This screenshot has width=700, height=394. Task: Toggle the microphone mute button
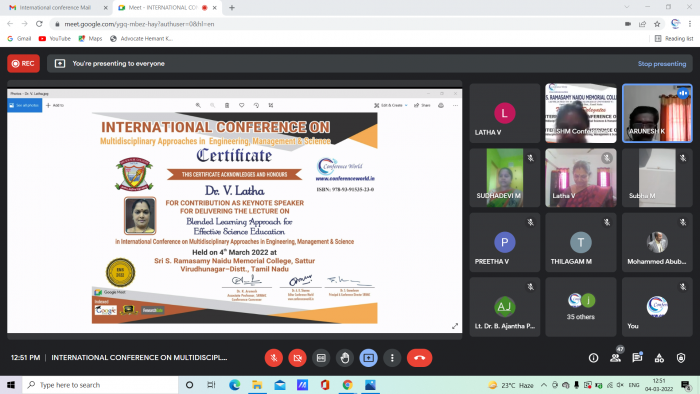(274, 358)
